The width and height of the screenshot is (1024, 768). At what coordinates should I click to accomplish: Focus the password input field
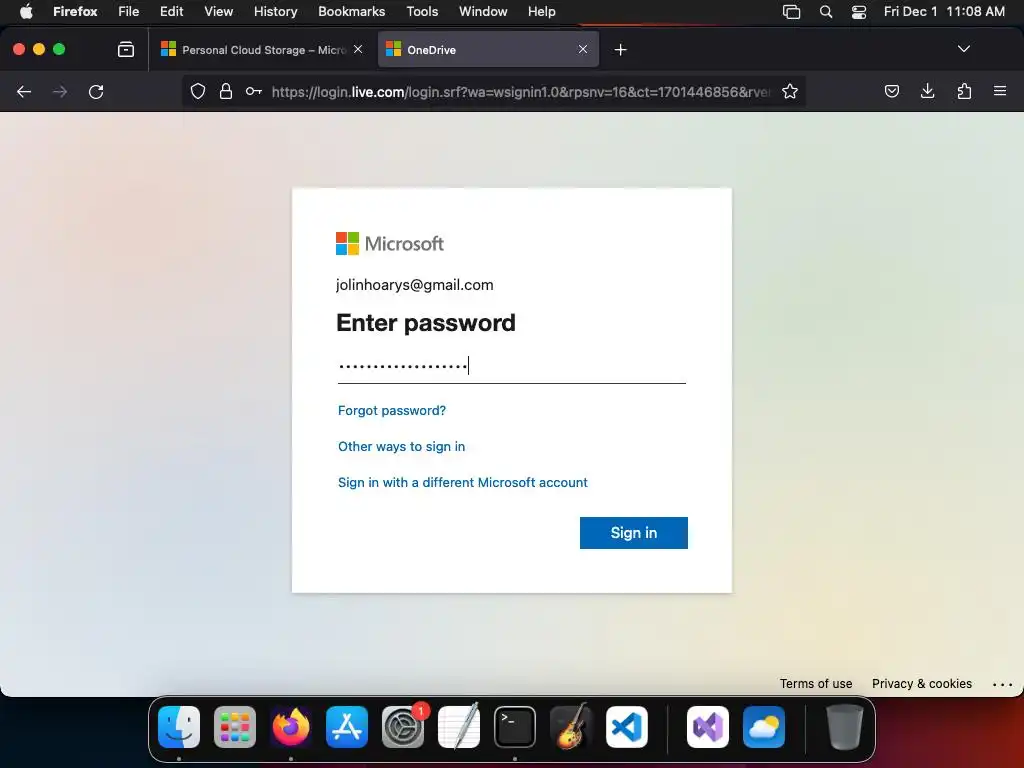pos(511,366)
